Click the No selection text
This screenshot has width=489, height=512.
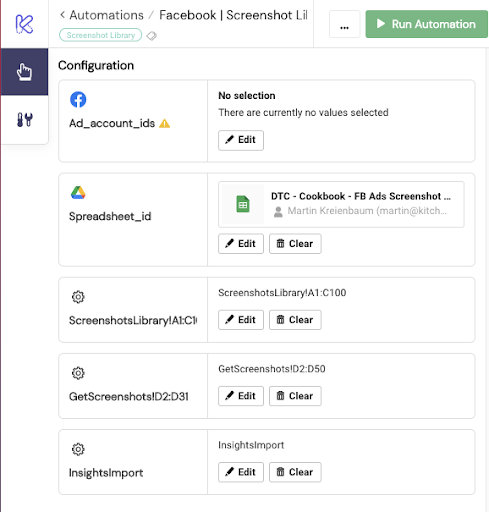(x=247, y=96)
